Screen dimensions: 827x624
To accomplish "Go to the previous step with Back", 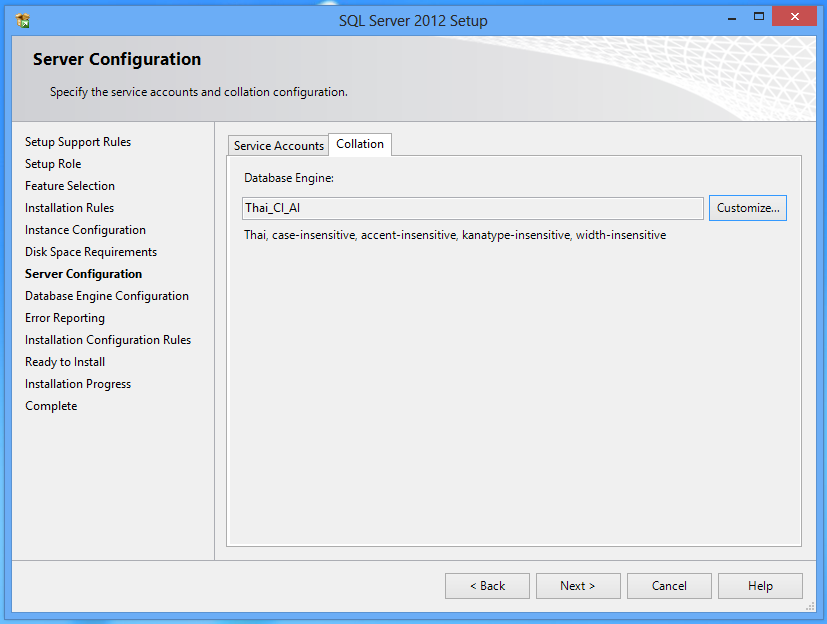I will 487,586.
